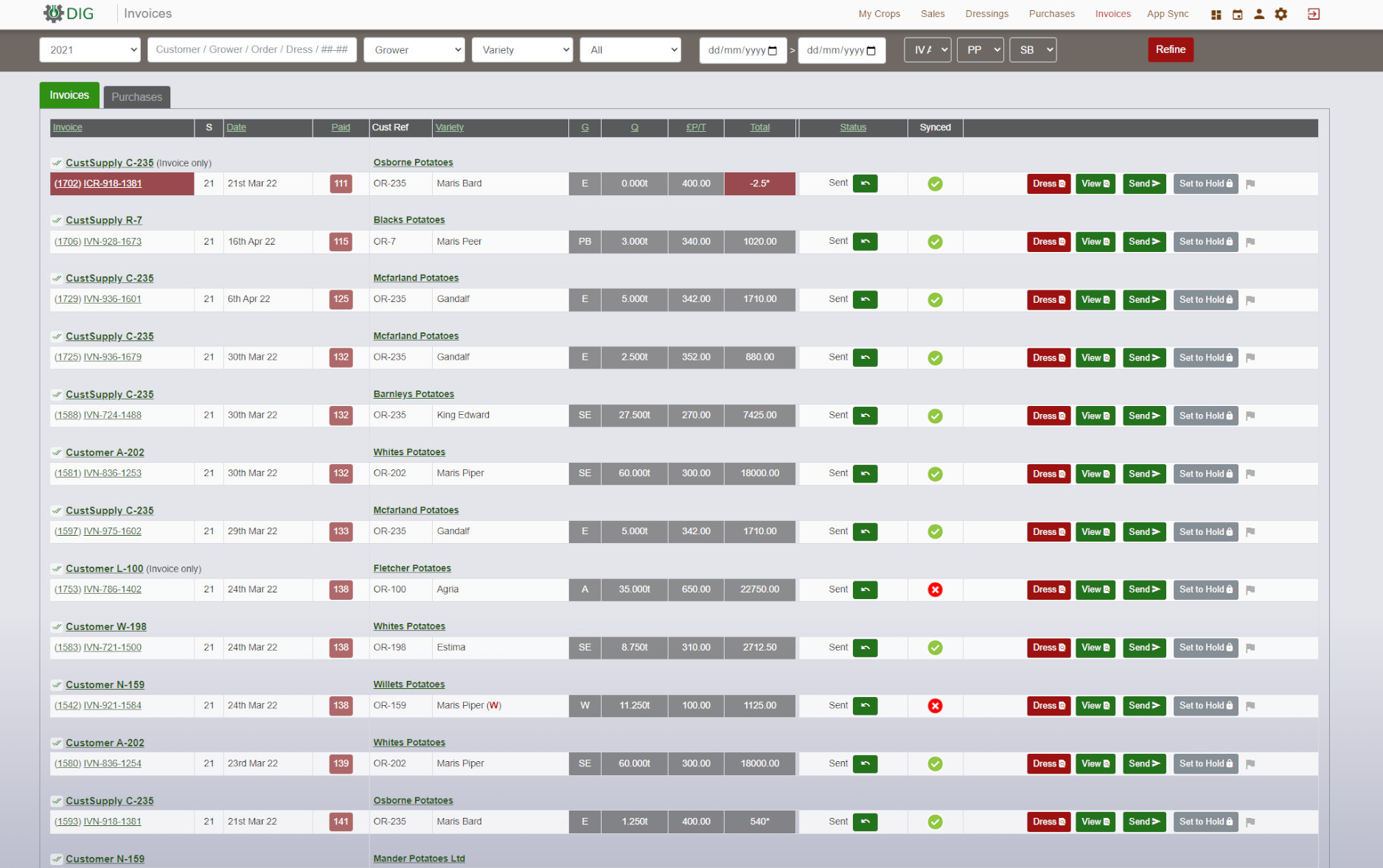Expand the Grower filter dropdown

pyautogui.click(x=414, y=50)
